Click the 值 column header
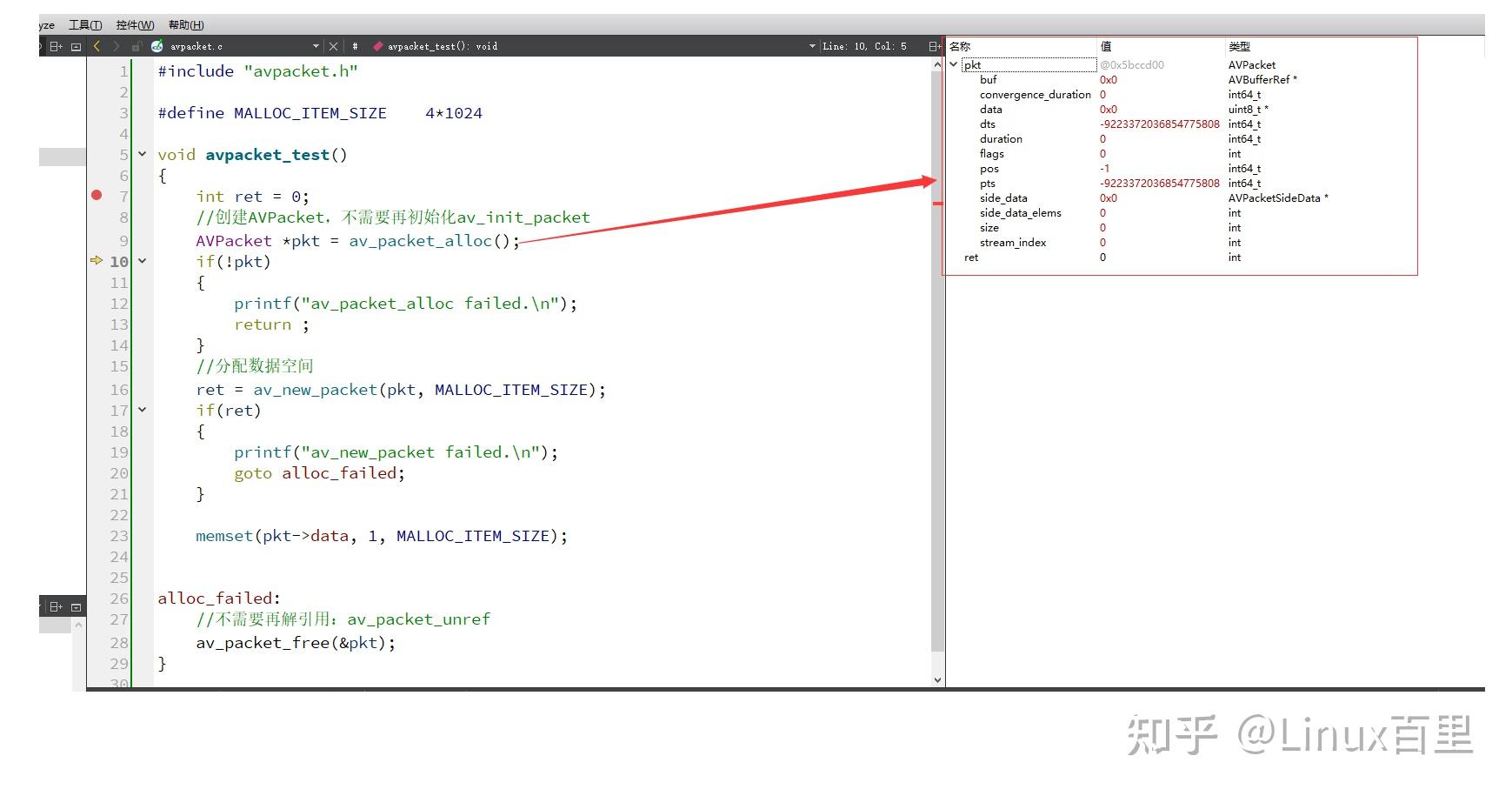1512x796 pixels. pyautogui.click(x=1106, y=46)
